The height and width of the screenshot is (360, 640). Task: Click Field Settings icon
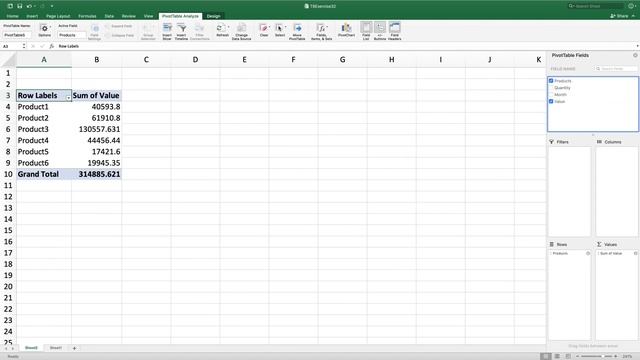pos(94,28)
